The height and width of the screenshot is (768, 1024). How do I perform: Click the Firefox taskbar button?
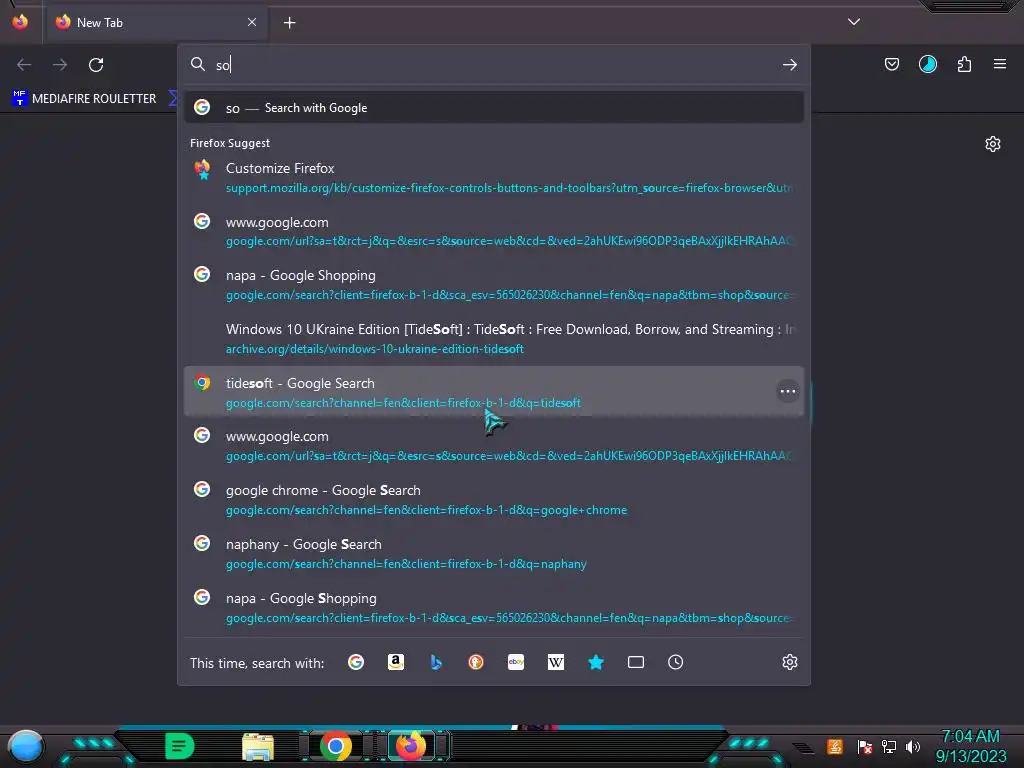tap(412, 746)
